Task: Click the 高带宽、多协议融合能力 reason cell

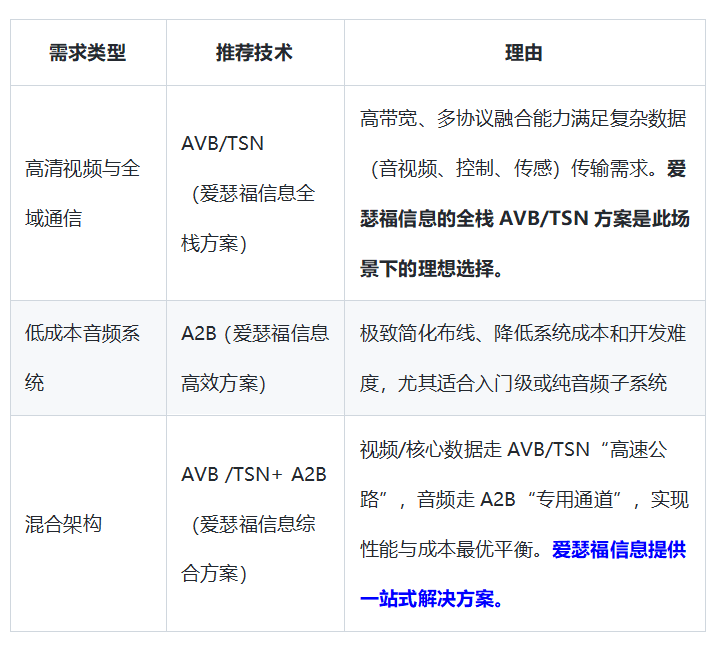Action: pos(524,193)
